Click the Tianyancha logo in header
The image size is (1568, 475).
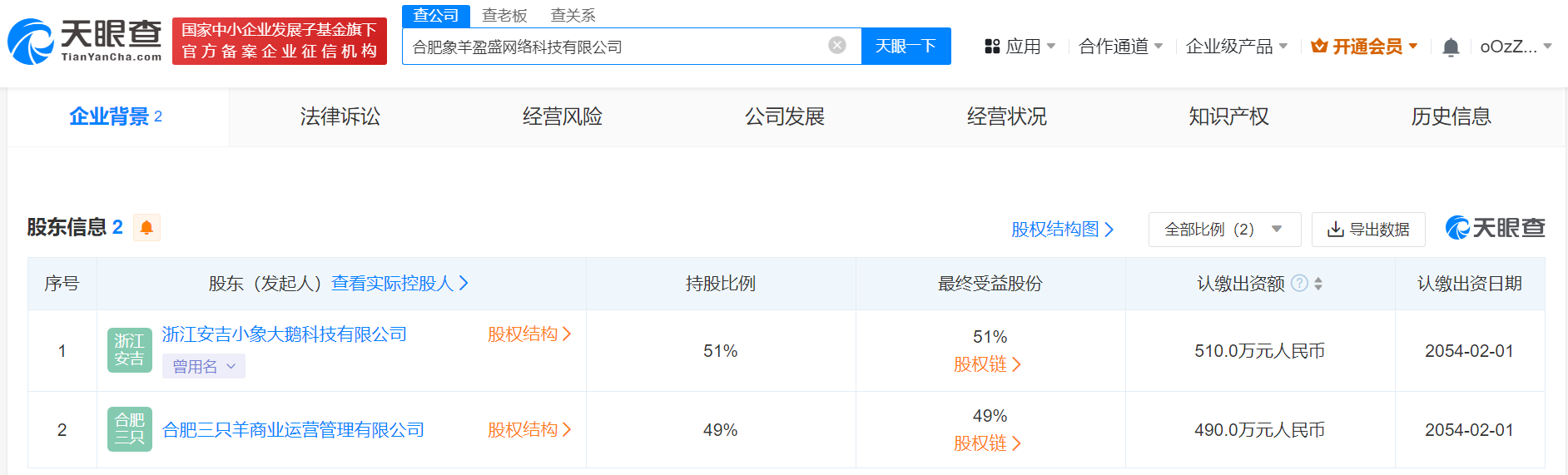[85, 42]
